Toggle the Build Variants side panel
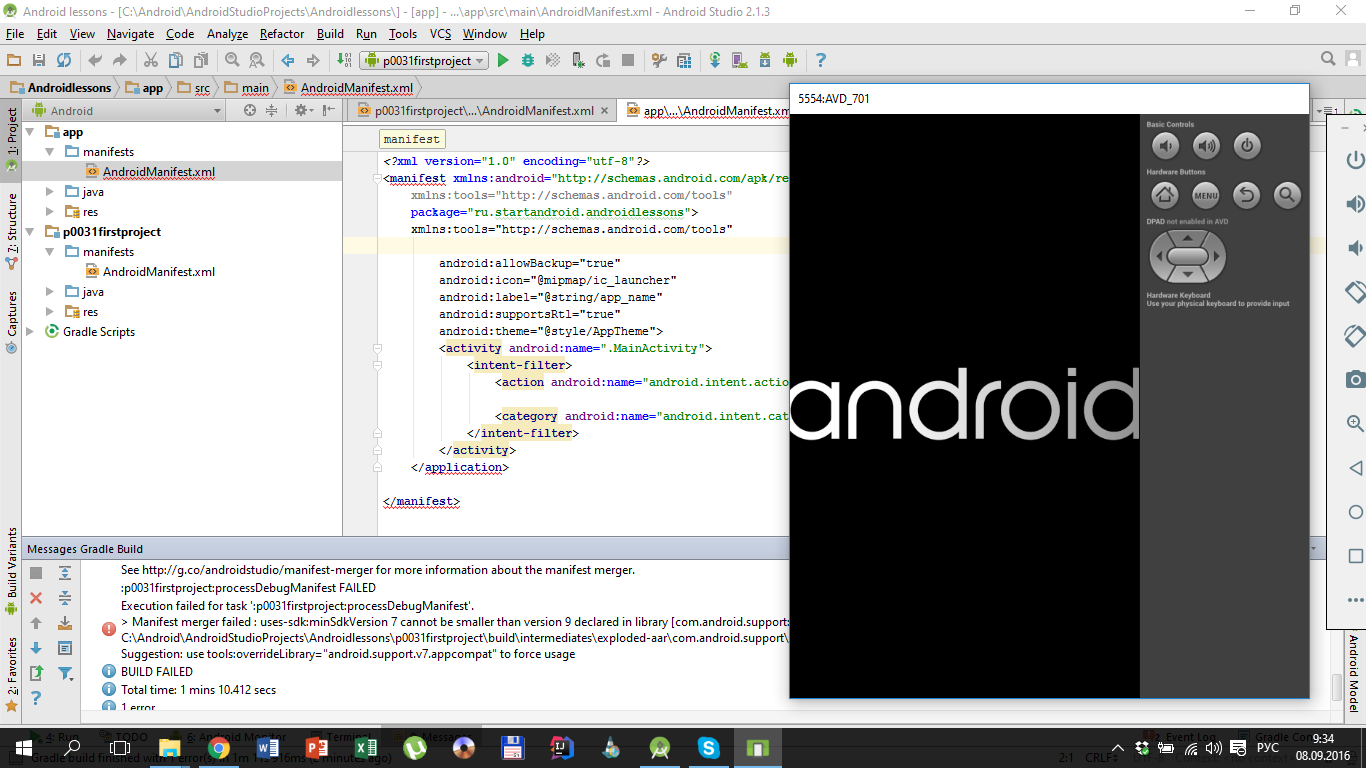 tap(11, 569)
